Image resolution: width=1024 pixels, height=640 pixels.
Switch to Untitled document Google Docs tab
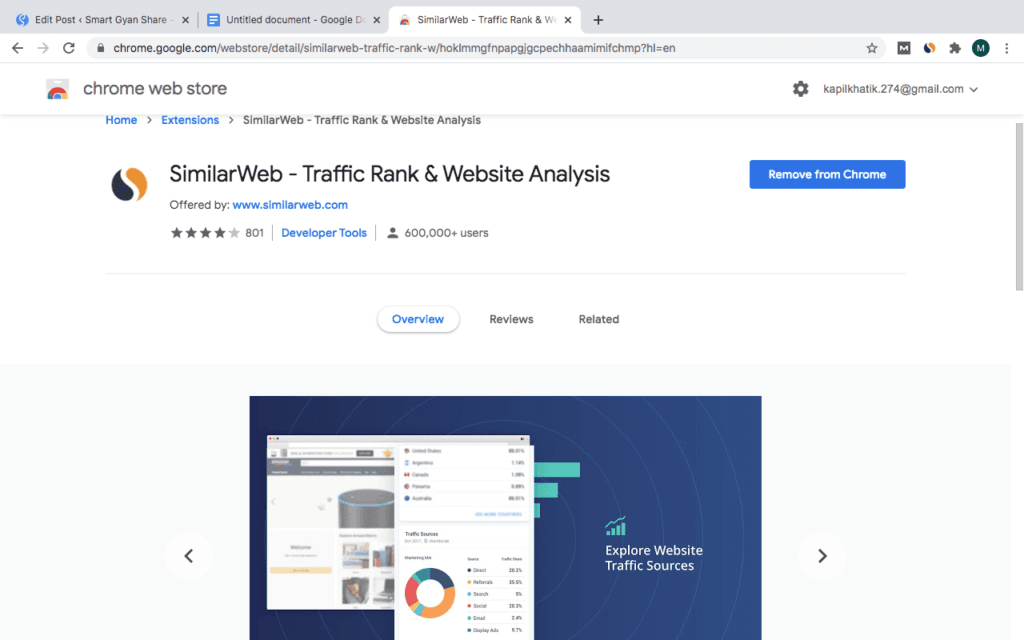[x=294, y=20]
